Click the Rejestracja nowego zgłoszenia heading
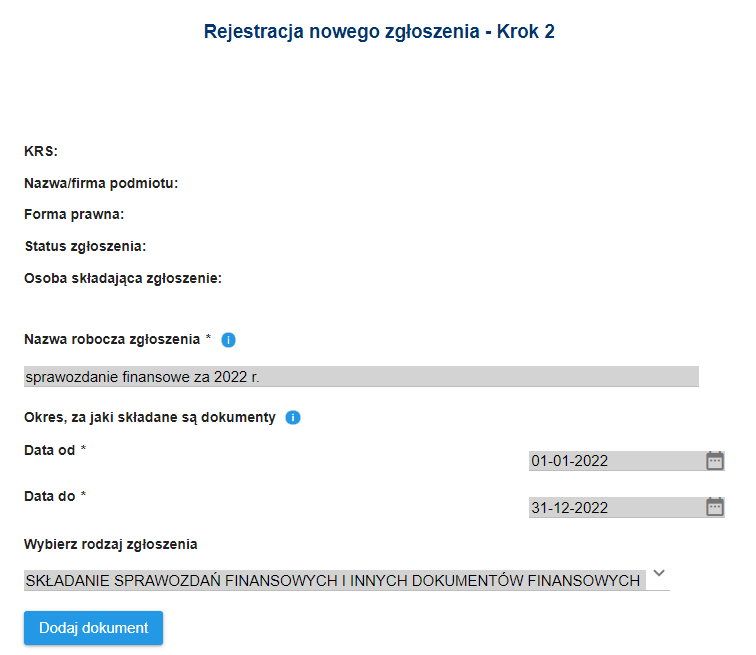This screenshot has width=756, height=655. point(379,32)
